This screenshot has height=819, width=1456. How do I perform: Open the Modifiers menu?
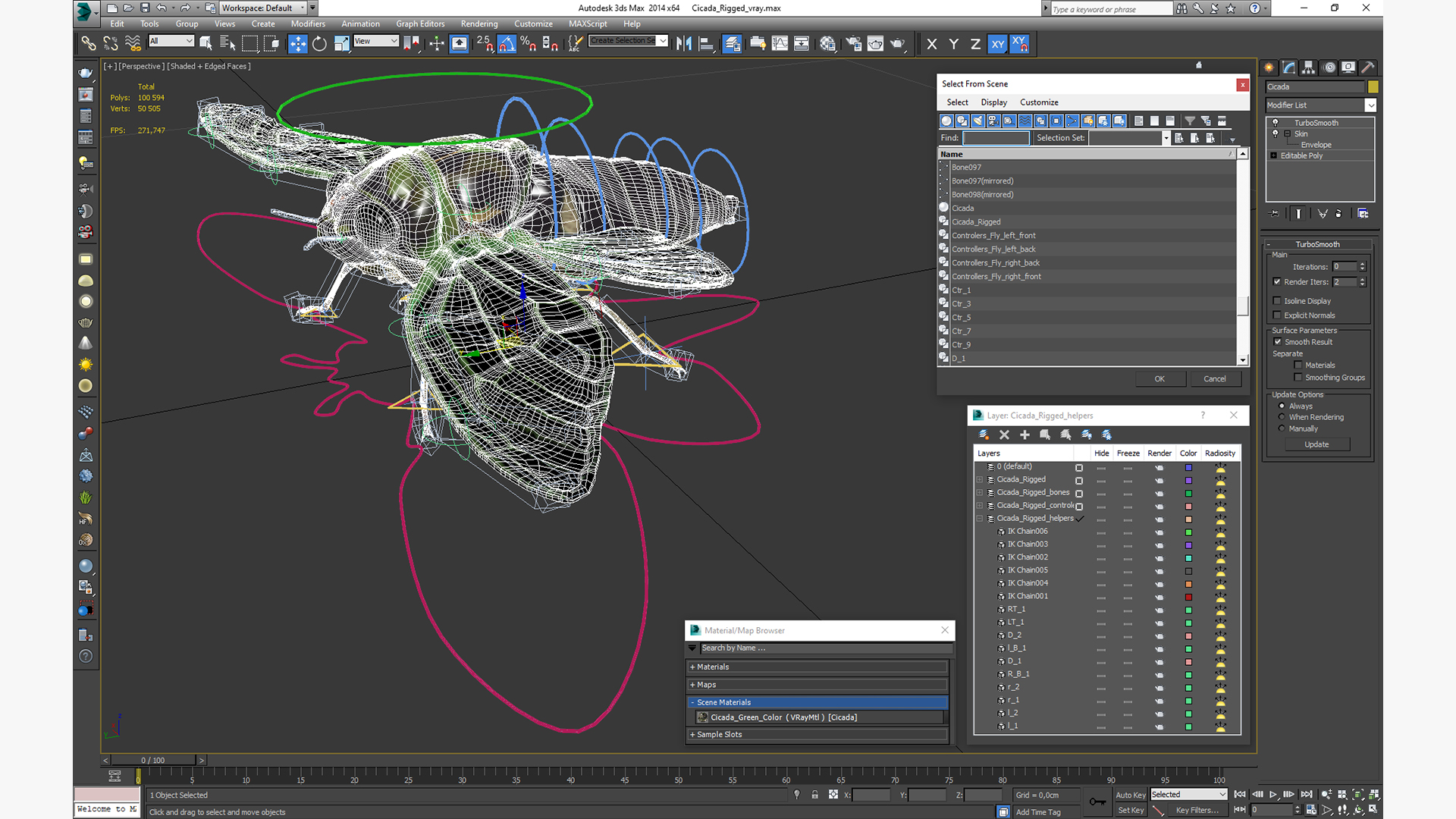point(308,24)
